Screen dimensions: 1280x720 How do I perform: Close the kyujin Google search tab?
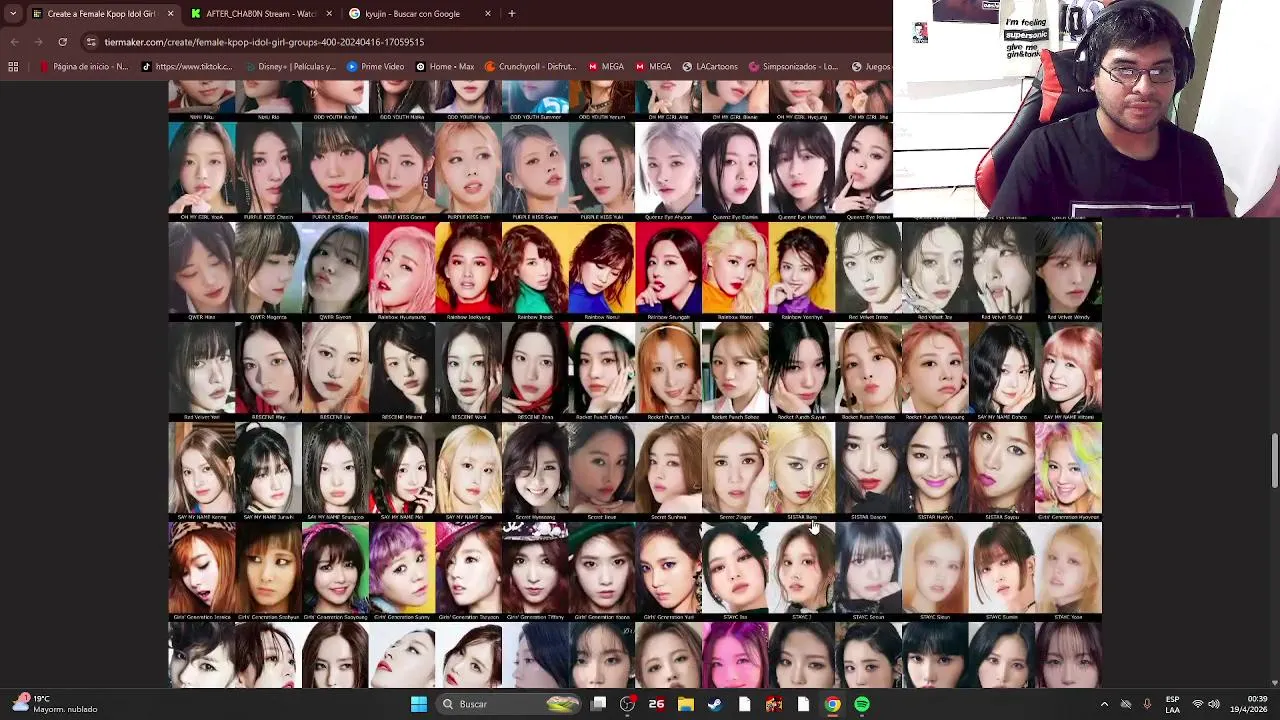tap(488, 14)
